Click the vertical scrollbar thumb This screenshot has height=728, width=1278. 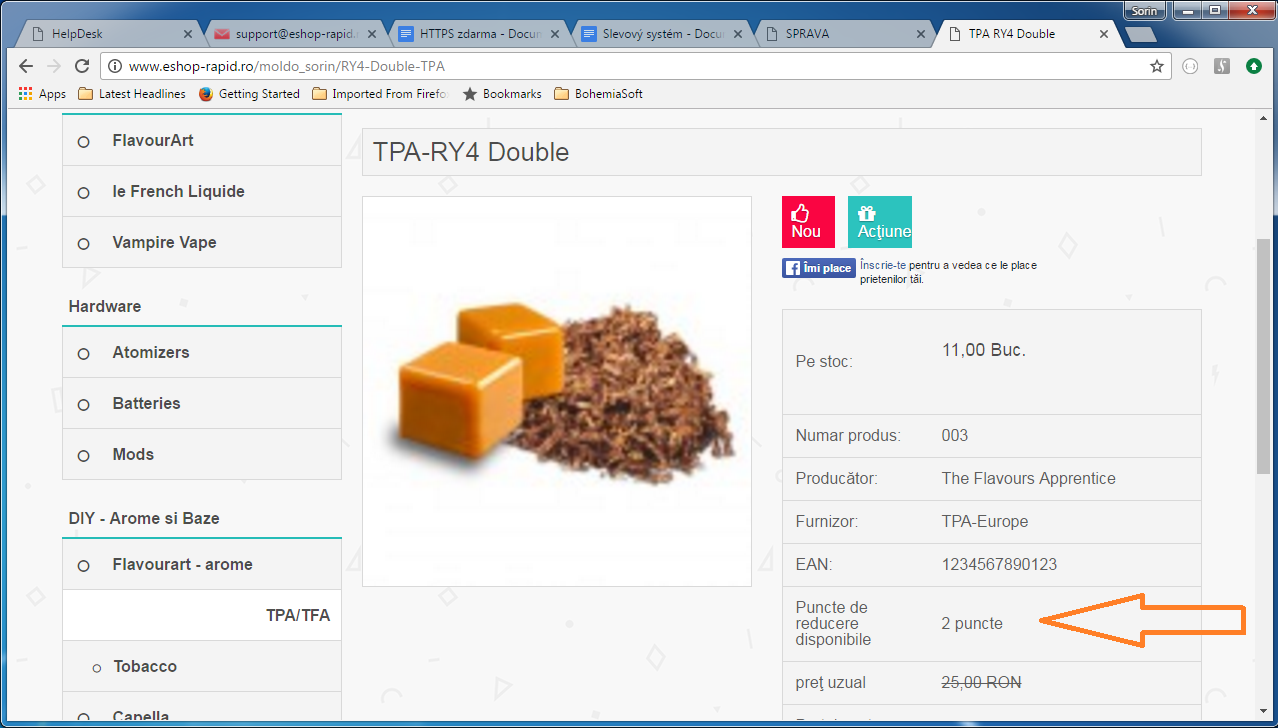[1264, 356]
